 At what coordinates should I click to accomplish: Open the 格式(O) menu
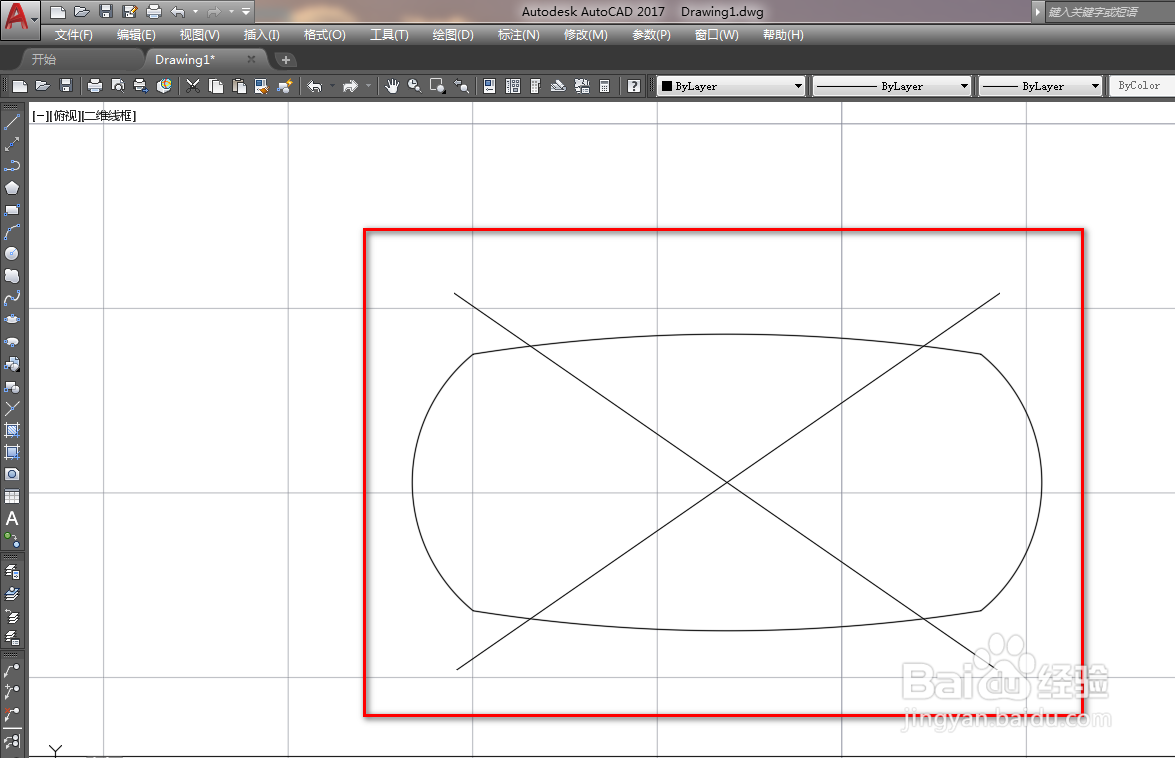(324, 34)
